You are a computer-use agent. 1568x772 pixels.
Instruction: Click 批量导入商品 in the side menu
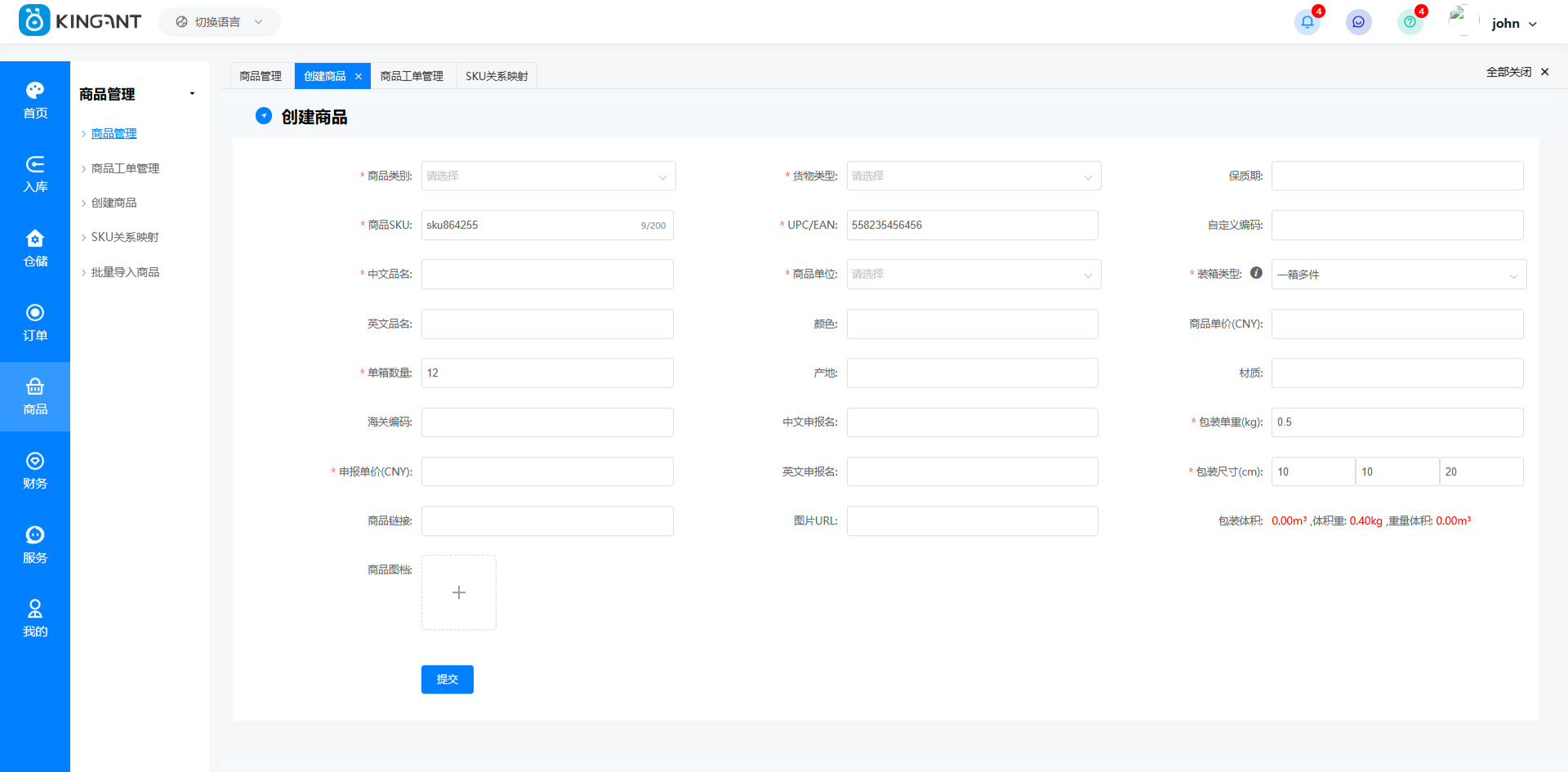click(125, 272)
